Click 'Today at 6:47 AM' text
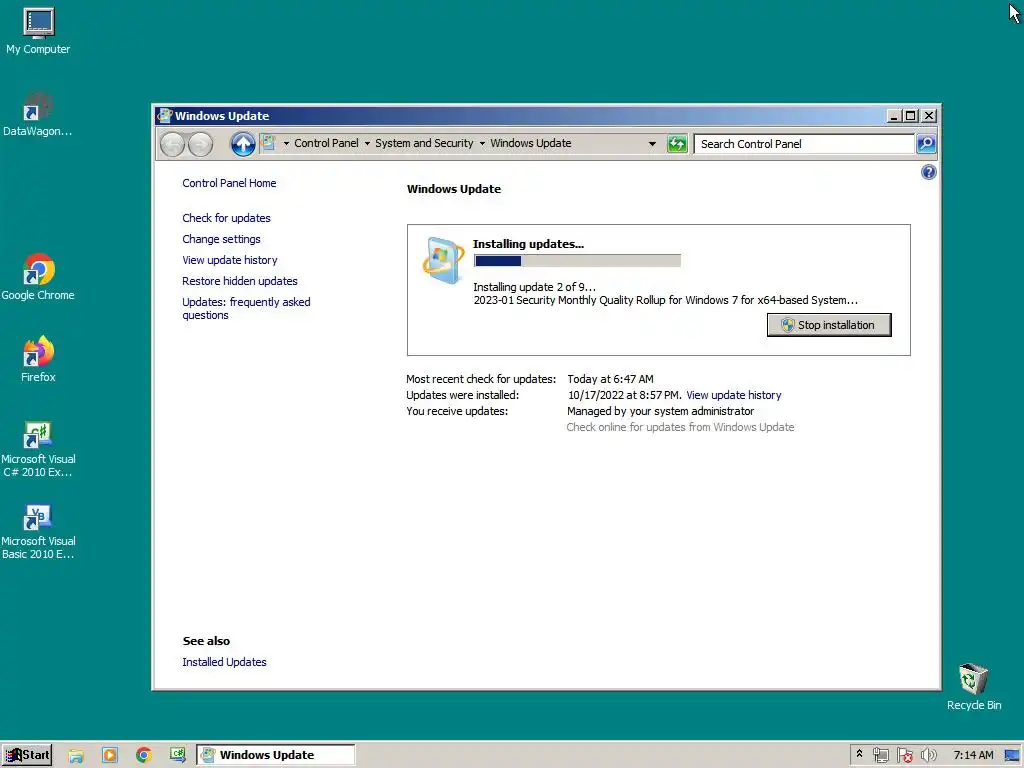Image resolution: width=1024 pixels, height=768 pixels. [x=610, y=379]
